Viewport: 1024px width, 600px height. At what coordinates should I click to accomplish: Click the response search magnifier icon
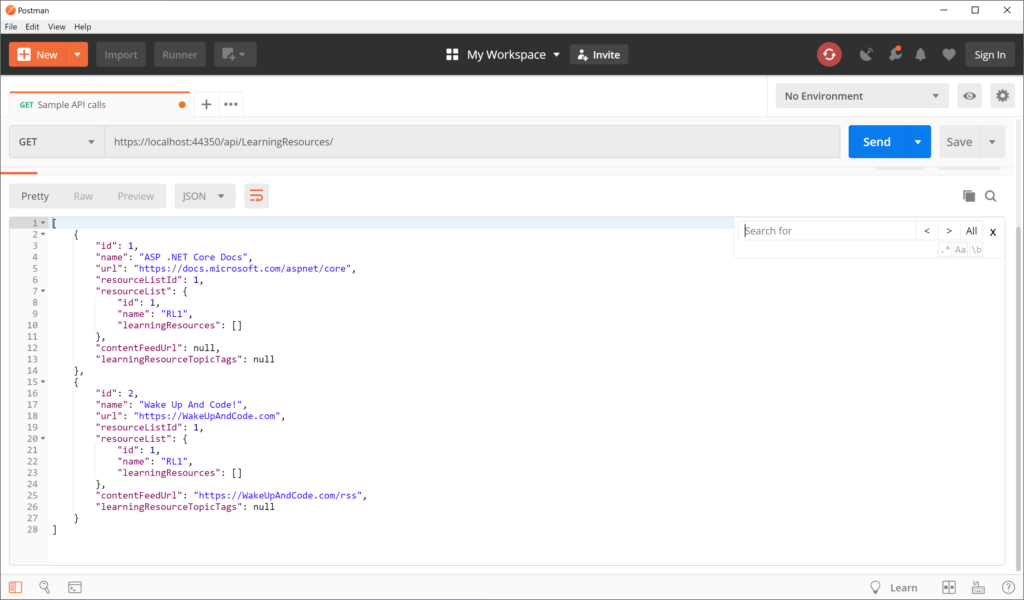(991, 196)
